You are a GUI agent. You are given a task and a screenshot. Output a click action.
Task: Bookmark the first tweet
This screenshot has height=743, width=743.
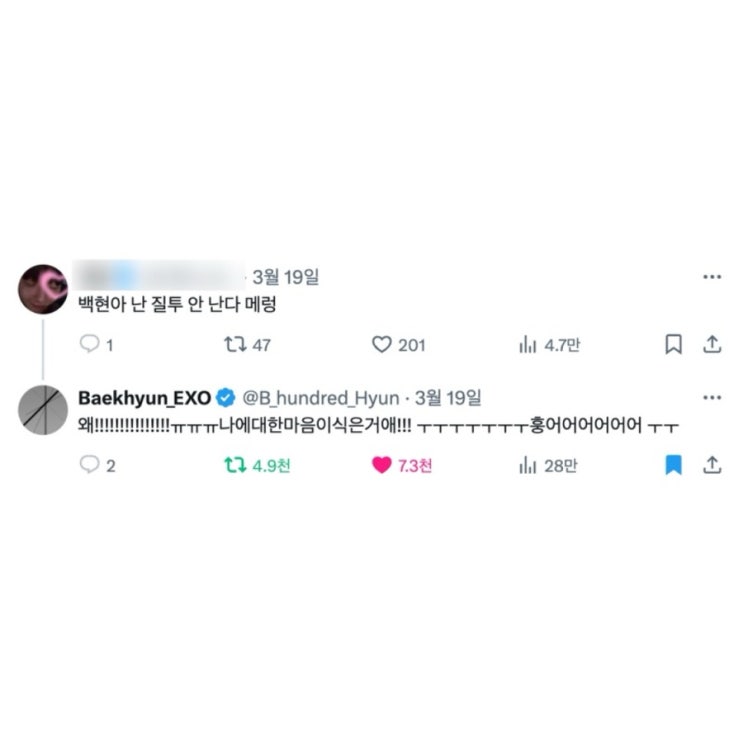673,344
